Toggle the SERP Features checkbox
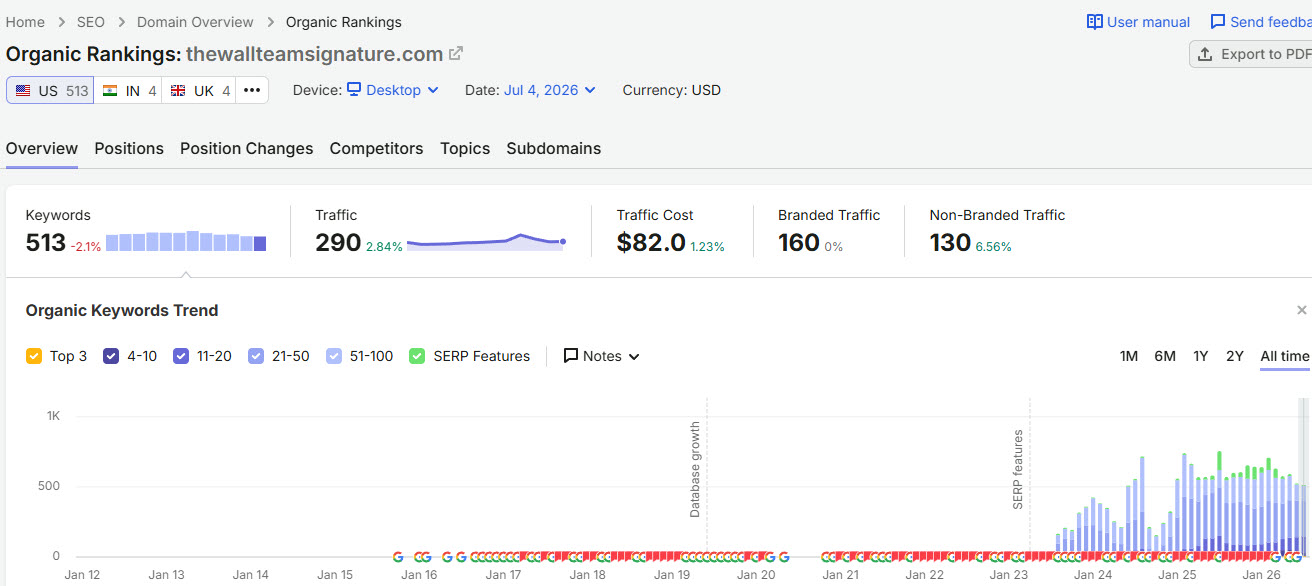Viewport: 1312px width, 586px height. click(417, 356)
